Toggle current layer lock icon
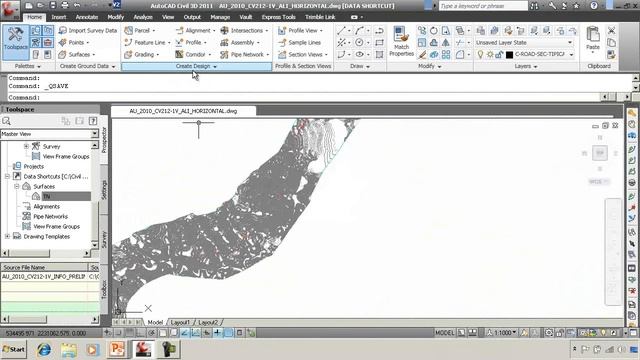This screenshot has height=360, width=640. point(499,54)
